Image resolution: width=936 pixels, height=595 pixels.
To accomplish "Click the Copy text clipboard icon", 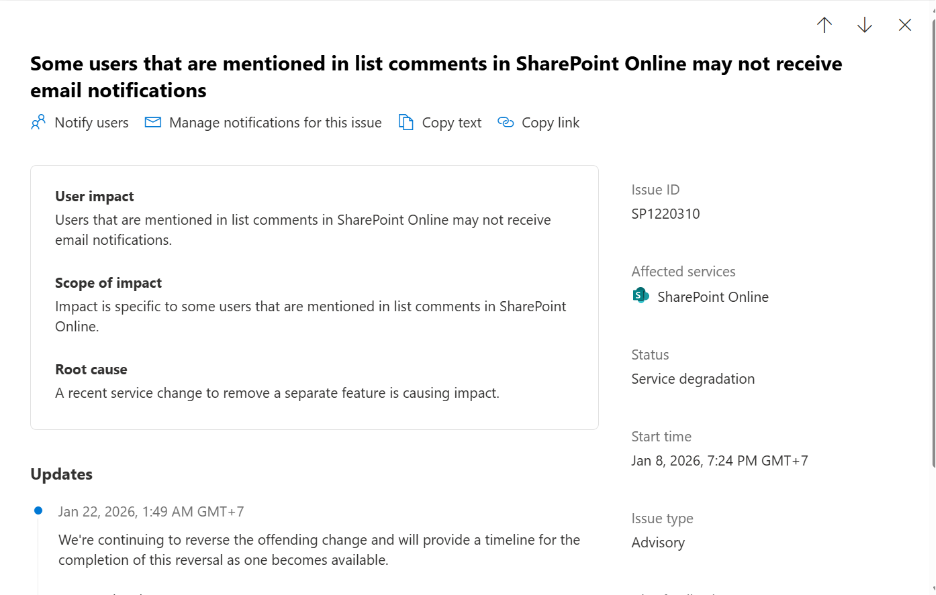I will [x=406, y=122].
